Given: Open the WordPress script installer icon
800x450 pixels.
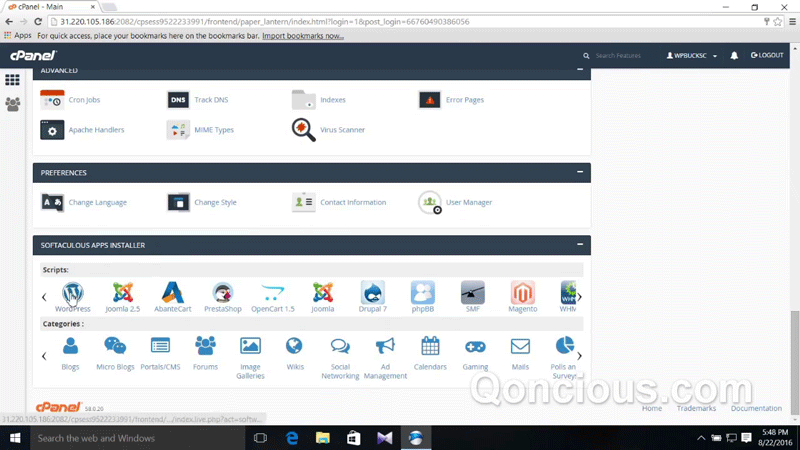Looking at the screenshot, I should click(72, 293).
